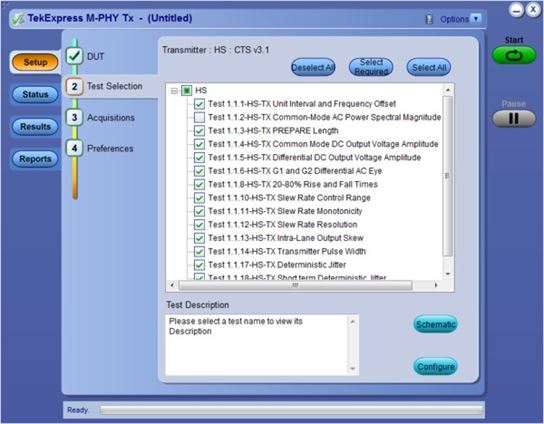The width and height of the screenshot is (544, 424).
Task: Close the TekExpress window
Action: point(533,10)
